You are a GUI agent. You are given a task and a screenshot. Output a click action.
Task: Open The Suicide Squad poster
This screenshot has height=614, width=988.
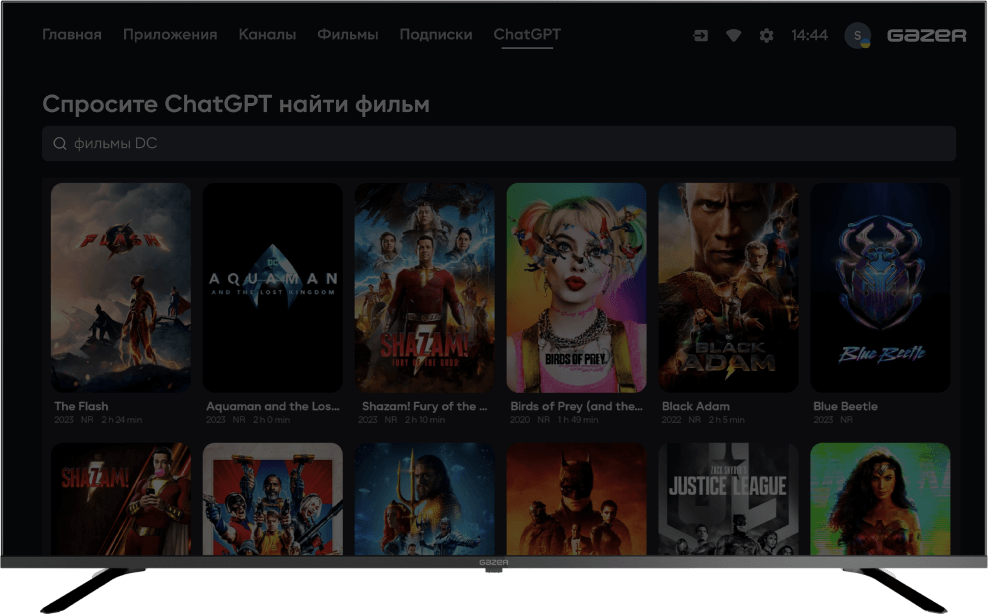click(x=273, y=499)
